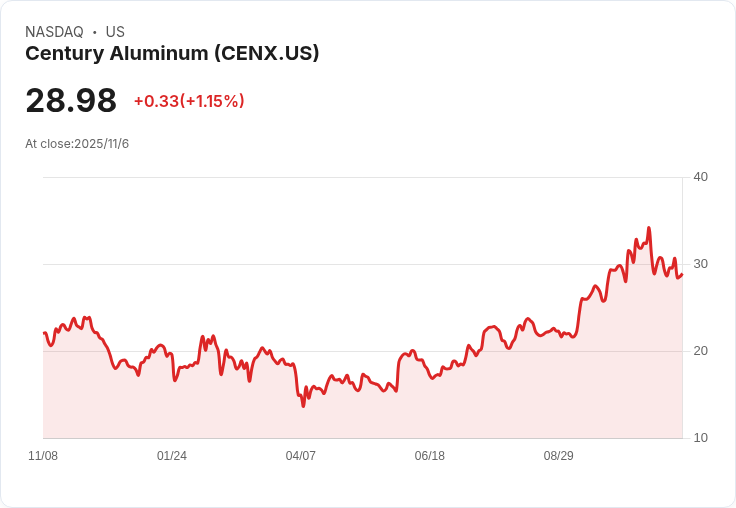Click the highest peak of the price line

click(x=649, y=228)
